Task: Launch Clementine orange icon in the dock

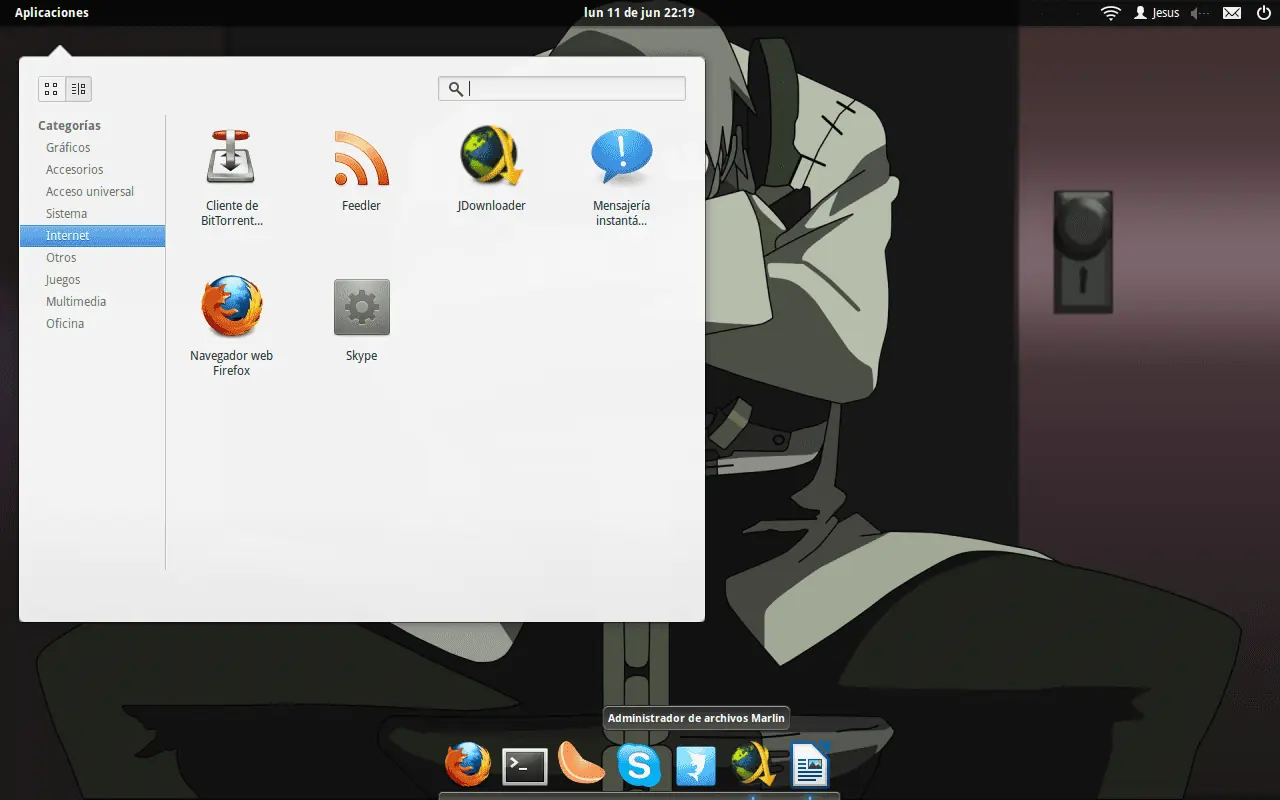Action: click(581, 764)
